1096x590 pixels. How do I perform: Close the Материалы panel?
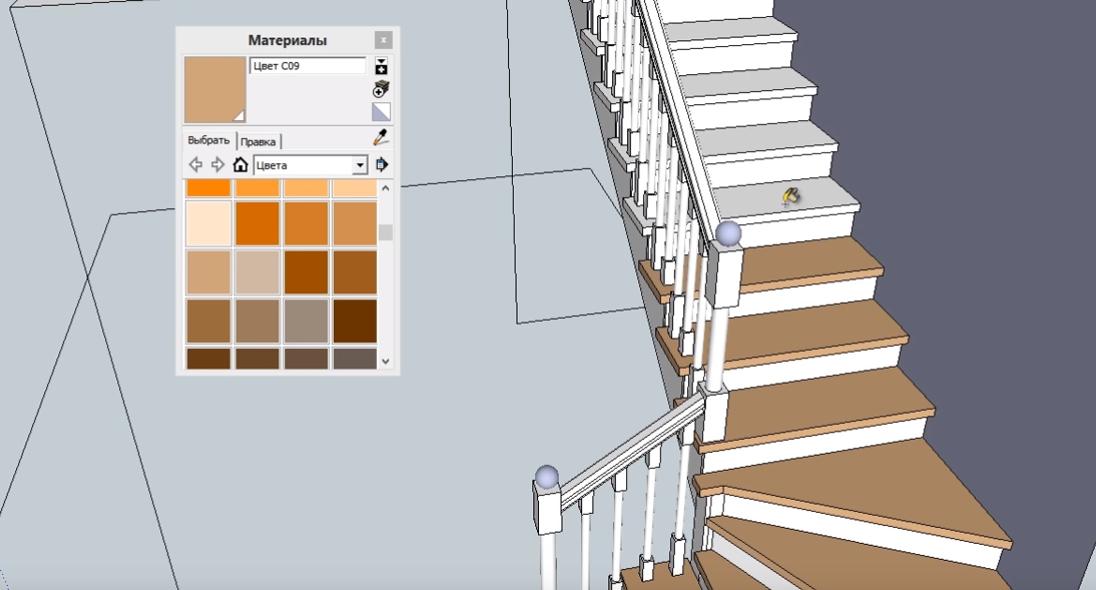[x=383, y=40]
